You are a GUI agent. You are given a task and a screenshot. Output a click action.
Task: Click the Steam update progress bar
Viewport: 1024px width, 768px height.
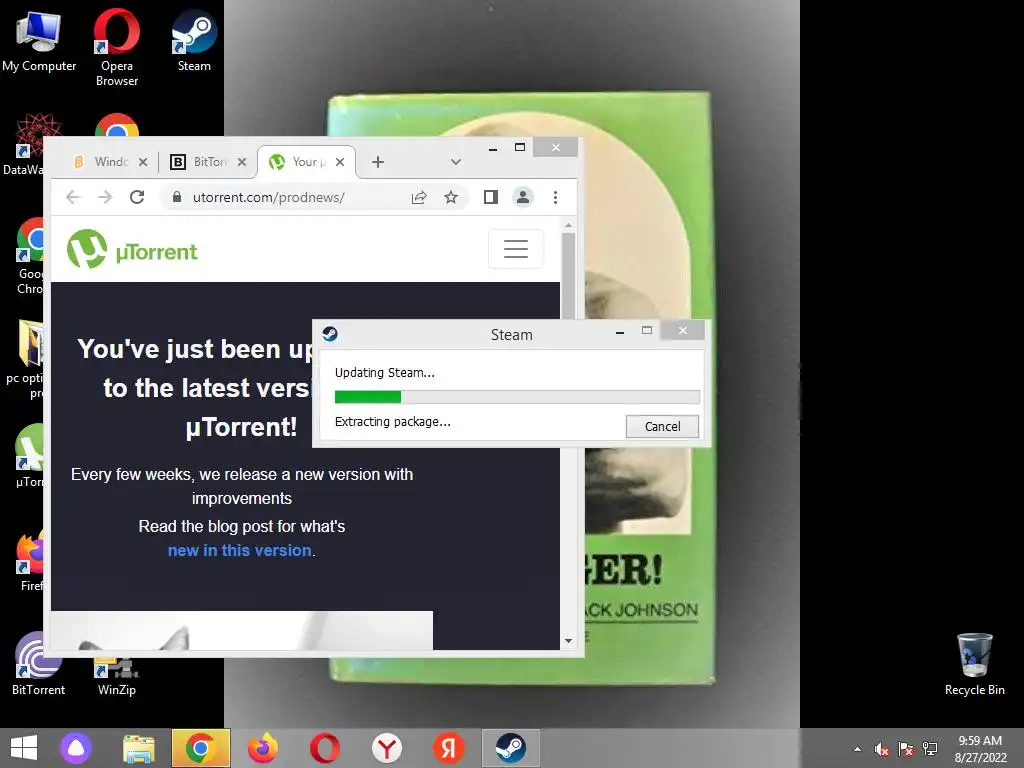pos(517,397)
